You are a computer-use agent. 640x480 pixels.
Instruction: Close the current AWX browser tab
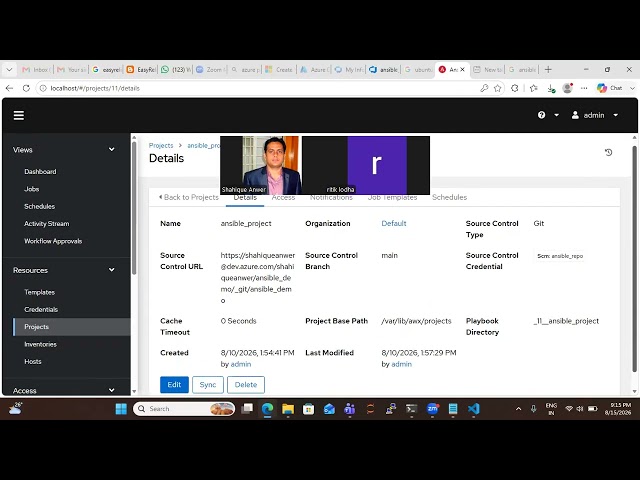[x=462, y=70]
